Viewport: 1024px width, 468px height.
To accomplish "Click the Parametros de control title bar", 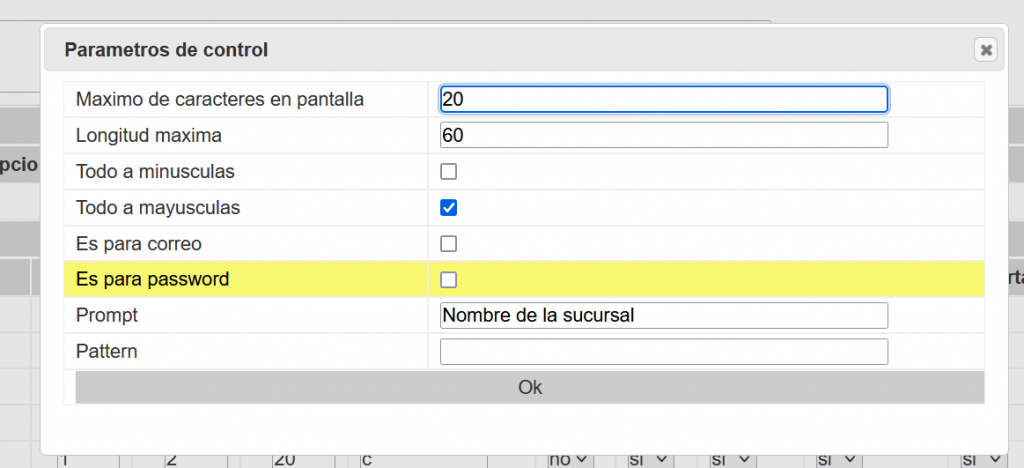I will (500, 49).
